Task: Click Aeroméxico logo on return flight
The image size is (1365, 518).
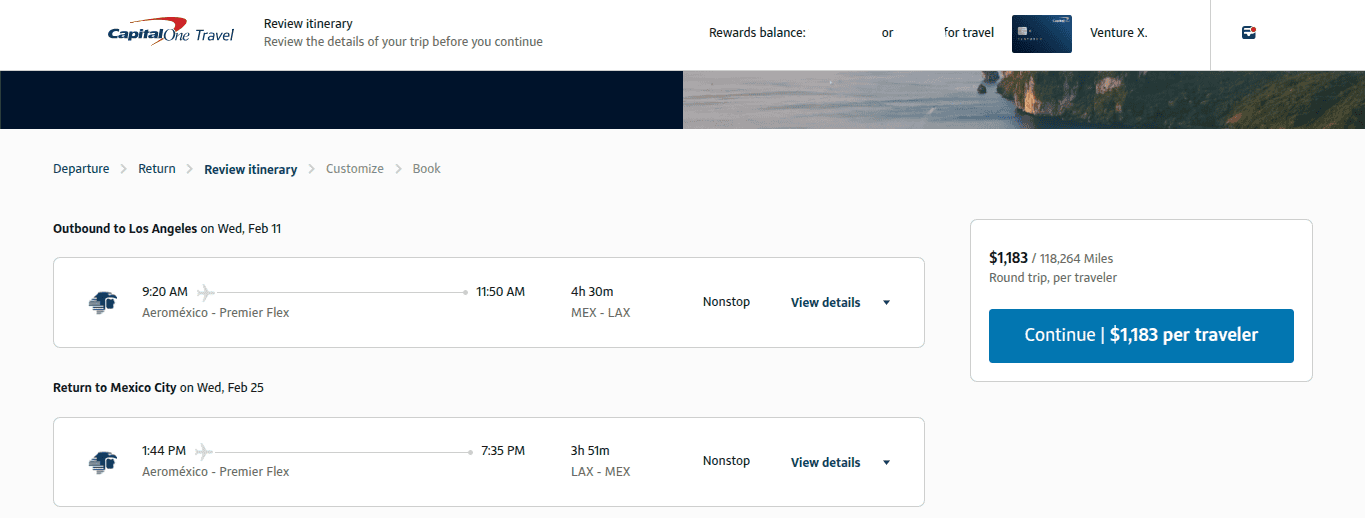Action: [x=103, y=462]
